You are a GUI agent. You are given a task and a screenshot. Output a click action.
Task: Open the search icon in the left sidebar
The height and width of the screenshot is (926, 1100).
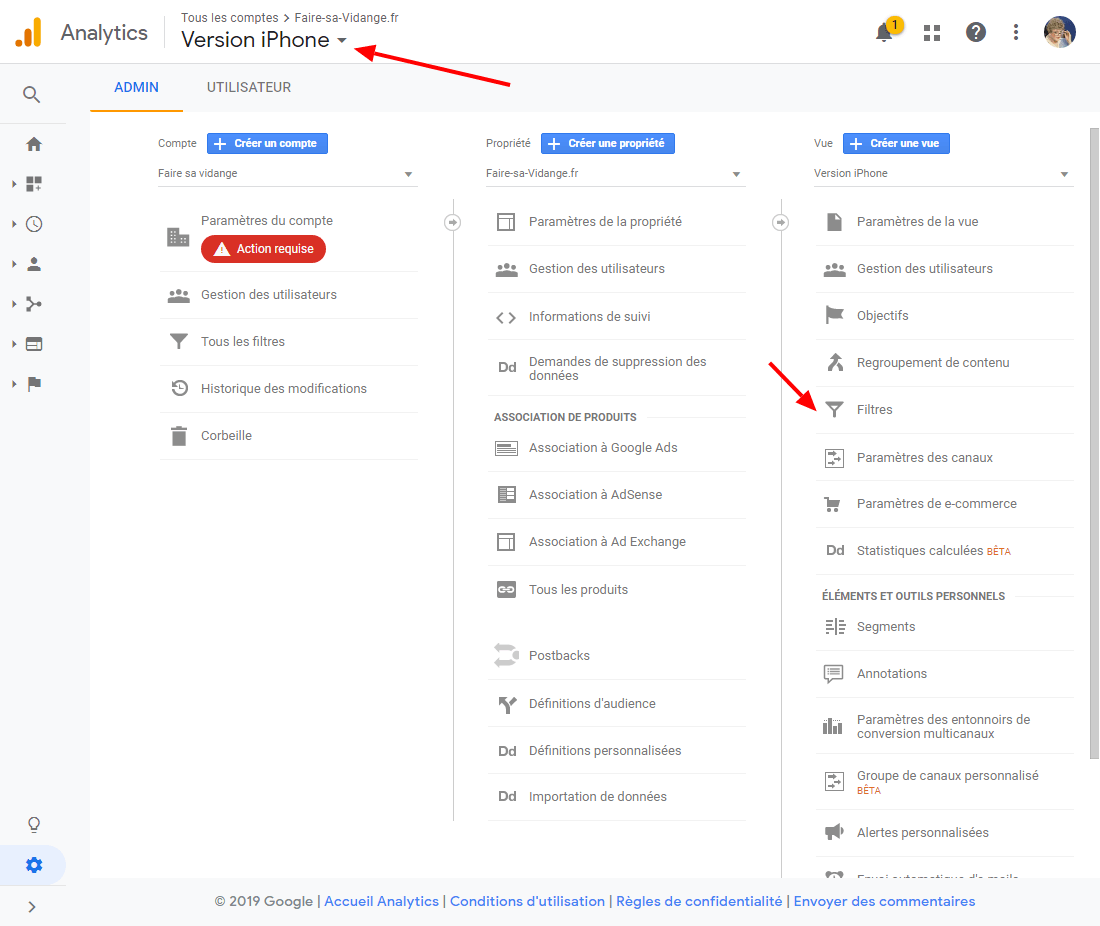[x=31, y=94]
